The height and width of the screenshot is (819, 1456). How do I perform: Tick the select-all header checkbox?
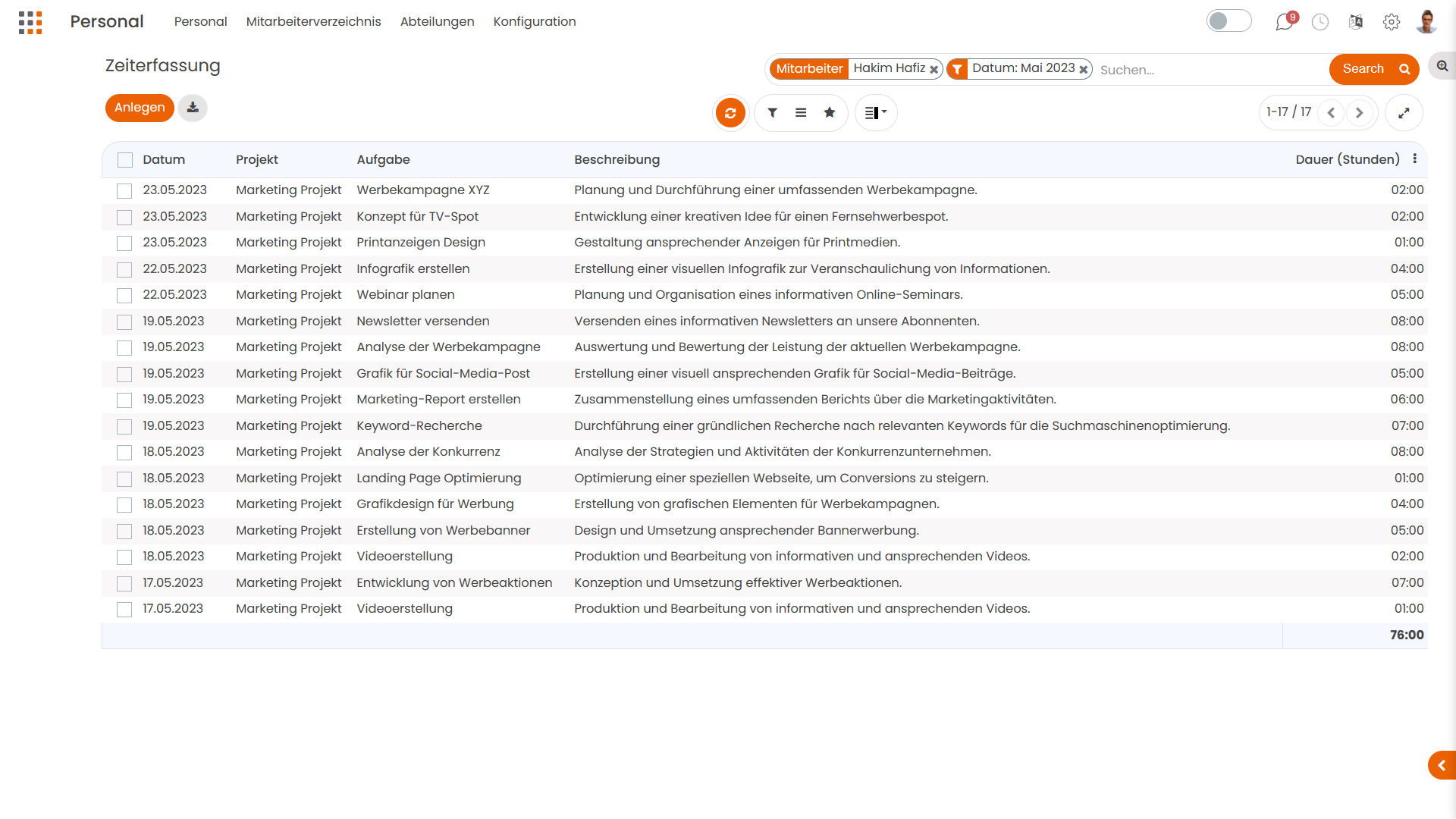[125, 160]
